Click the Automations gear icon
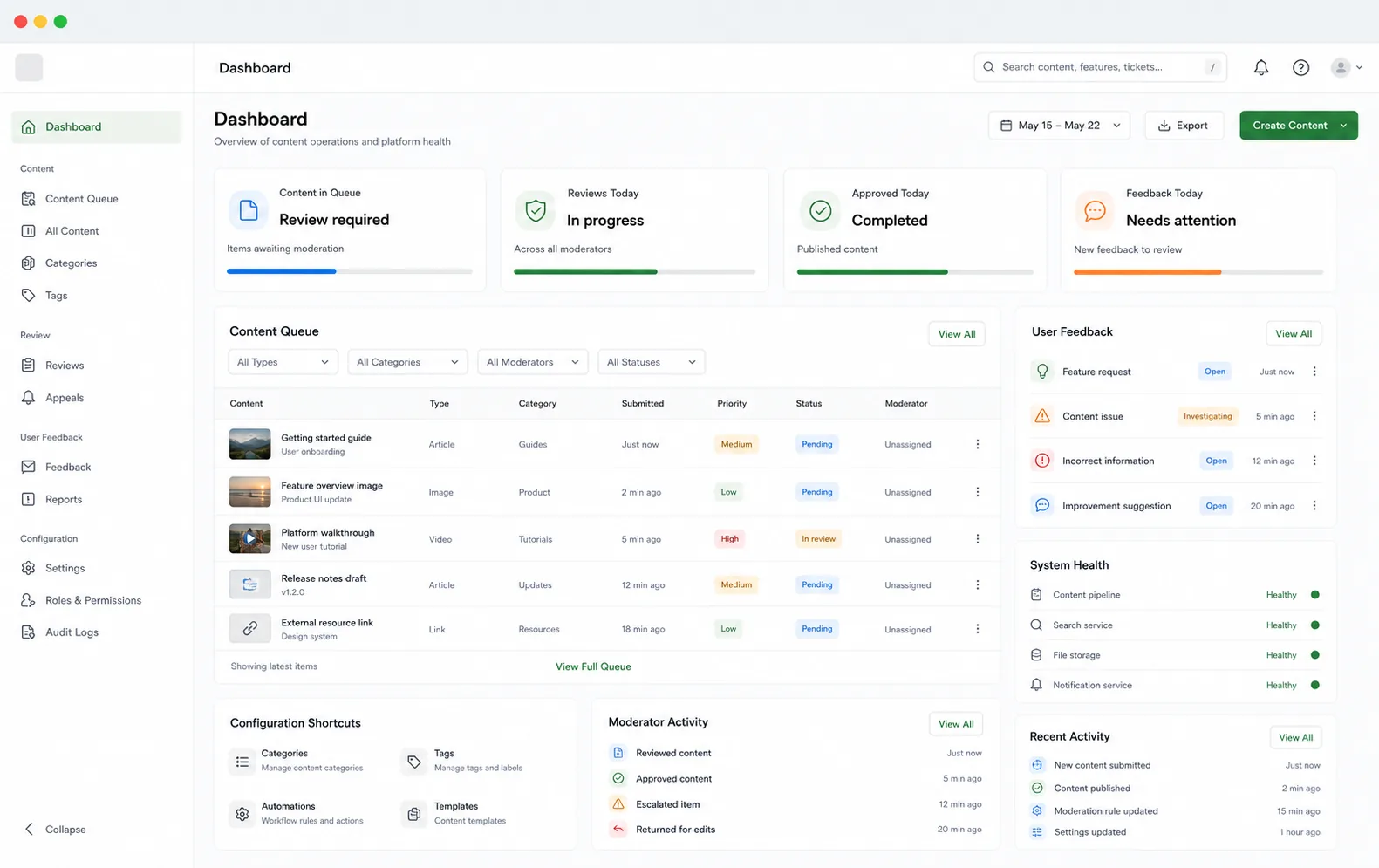1379x868 pixels. (242, 814)
